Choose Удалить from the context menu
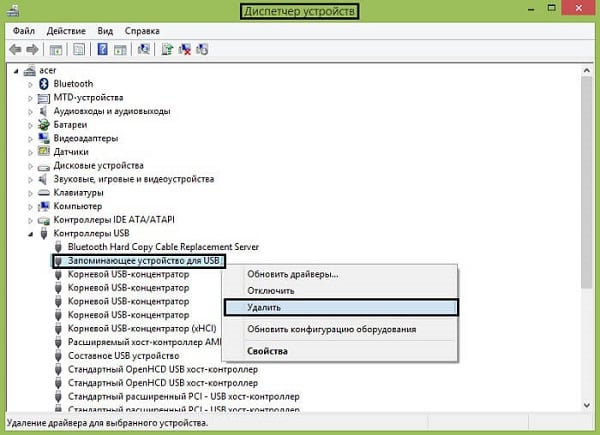The image size is (600, 435). click(240, 307)
